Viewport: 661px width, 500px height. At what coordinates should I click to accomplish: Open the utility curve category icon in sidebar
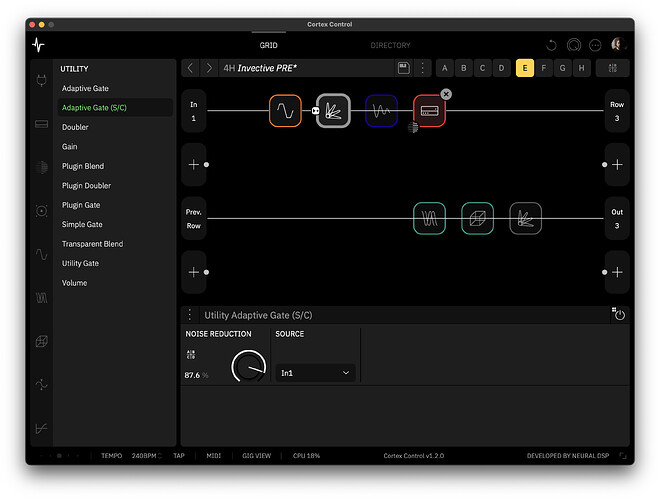click(41, 428)
